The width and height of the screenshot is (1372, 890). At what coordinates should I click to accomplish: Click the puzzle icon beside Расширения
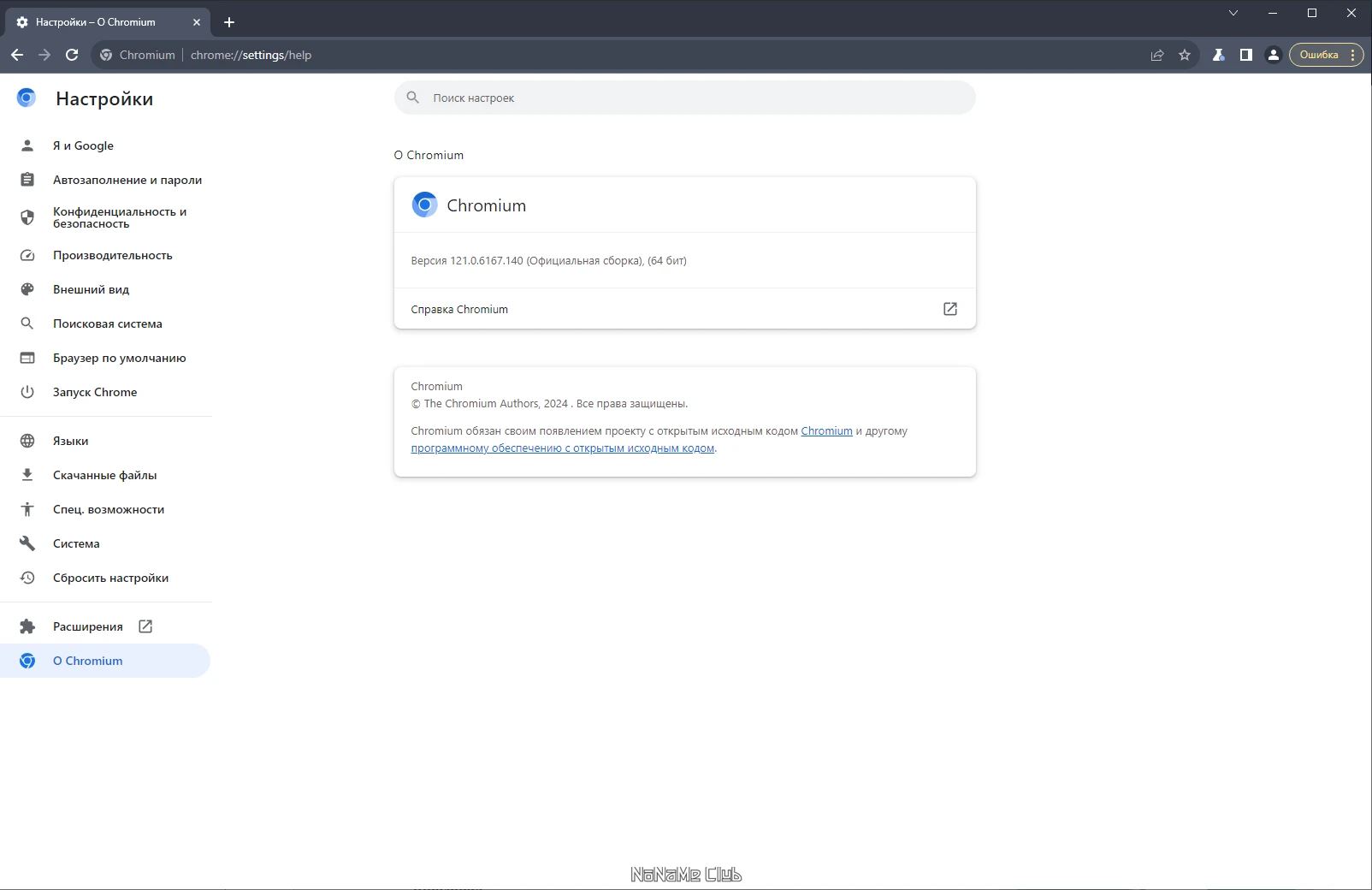[27, 626]
